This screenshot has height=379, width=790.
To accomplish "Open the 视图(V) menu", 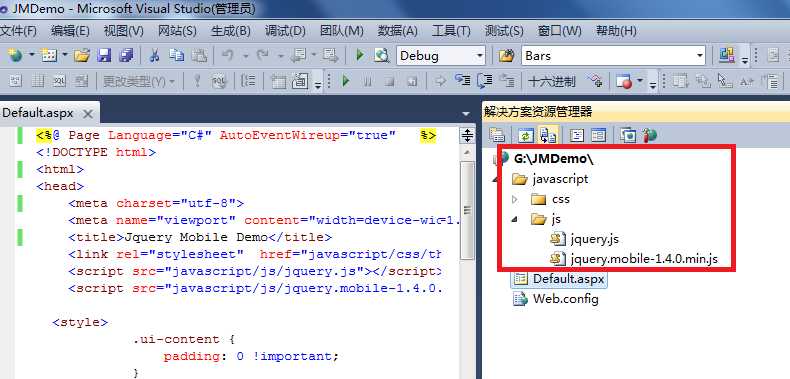I will point(123,31).
